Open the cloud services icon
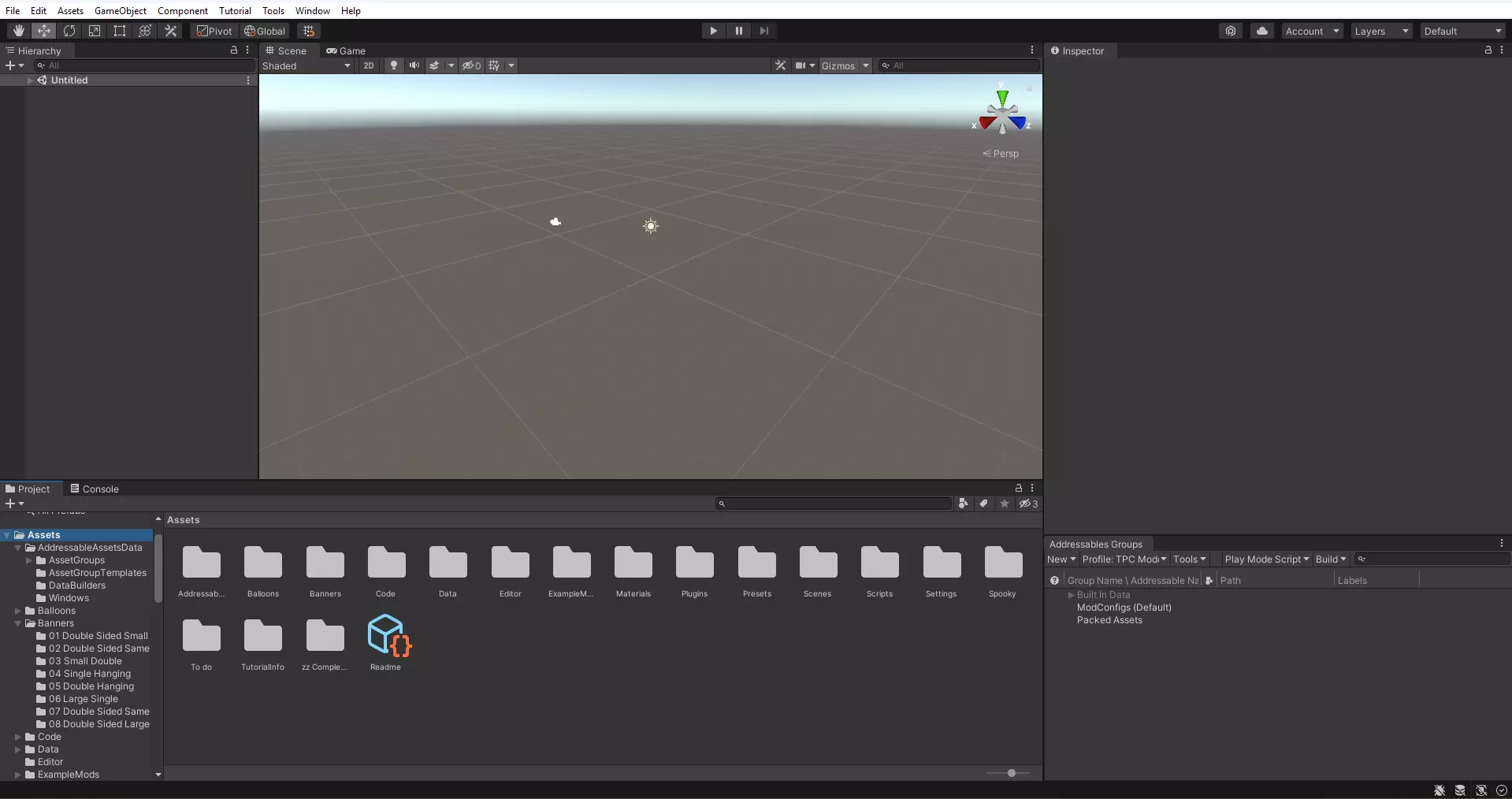This screenshot has width=1512, height=799. tap(1262, 31)
